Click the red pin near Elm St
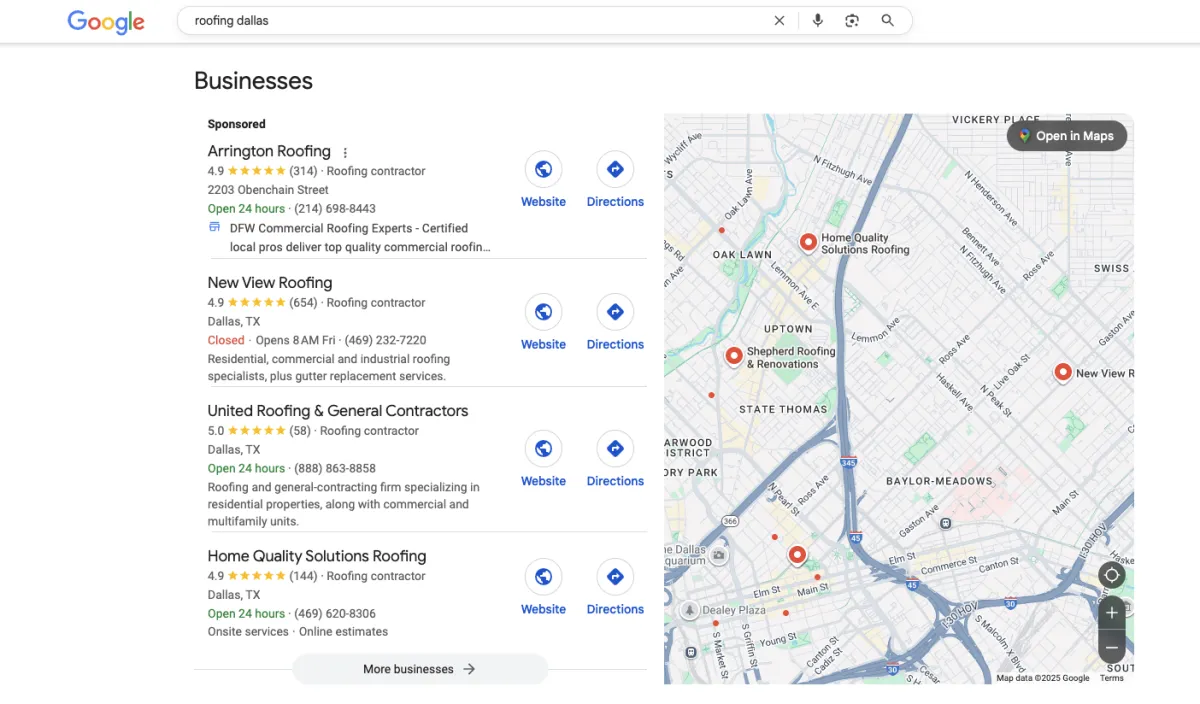The height and width of the screenshot is (704, 1200). click(797, 555)
